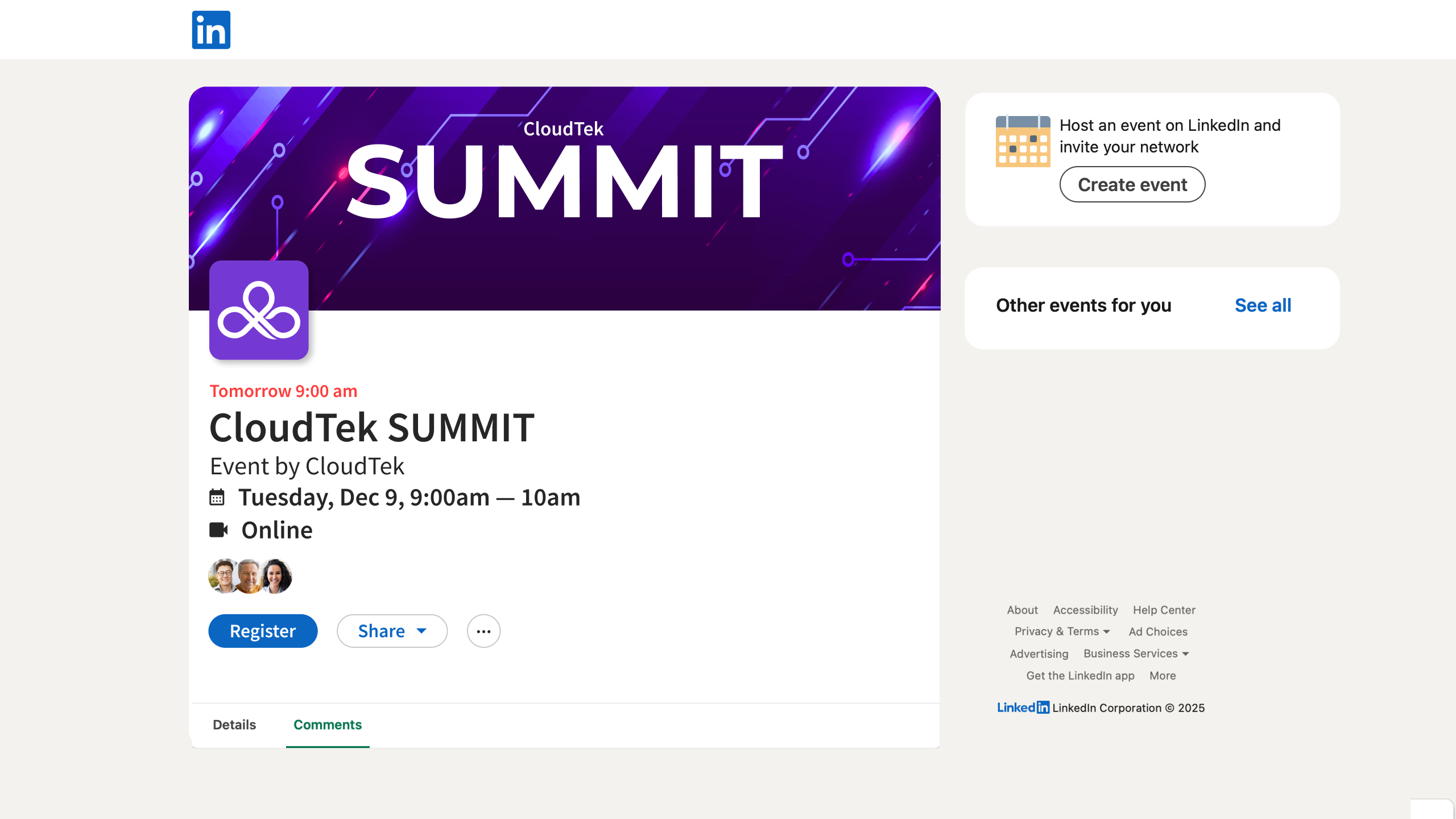The height and width of the screenshot is (819, 1456).
Task: Click the calendar icon beside event date
Action: click(x=217, y=497)
